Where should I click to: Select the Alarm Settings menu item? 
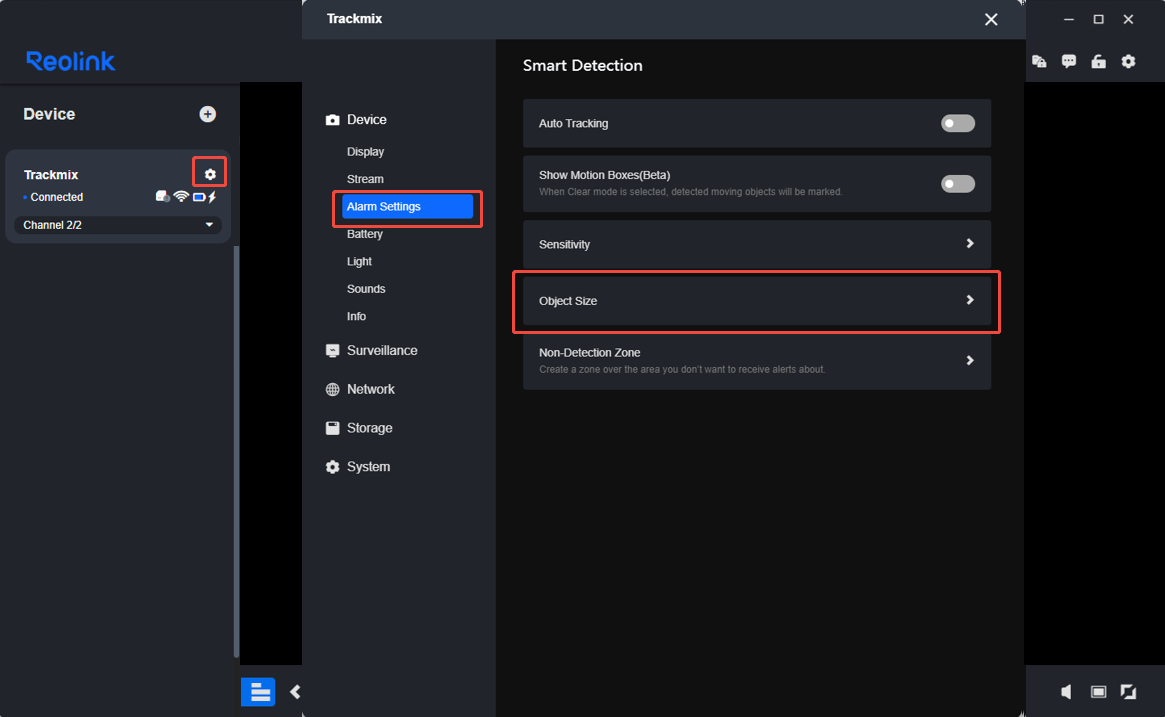407,207
